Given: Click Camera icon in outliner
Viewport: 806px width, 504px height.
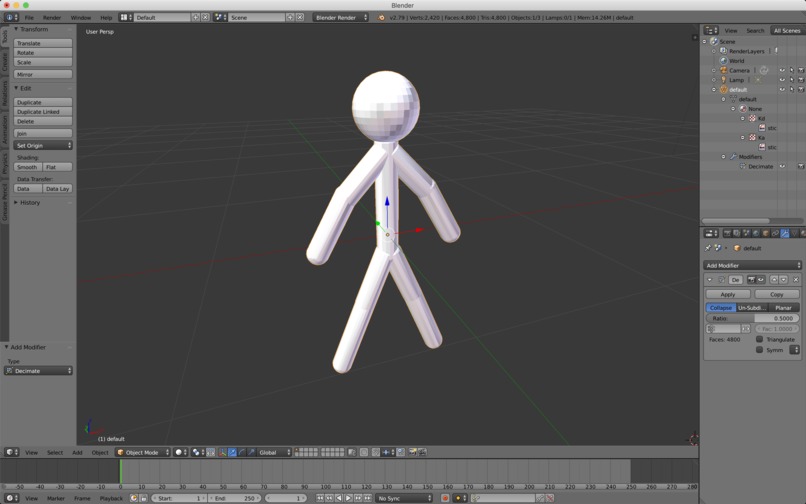Looking at the screenshot, I should tap(723, 70).
